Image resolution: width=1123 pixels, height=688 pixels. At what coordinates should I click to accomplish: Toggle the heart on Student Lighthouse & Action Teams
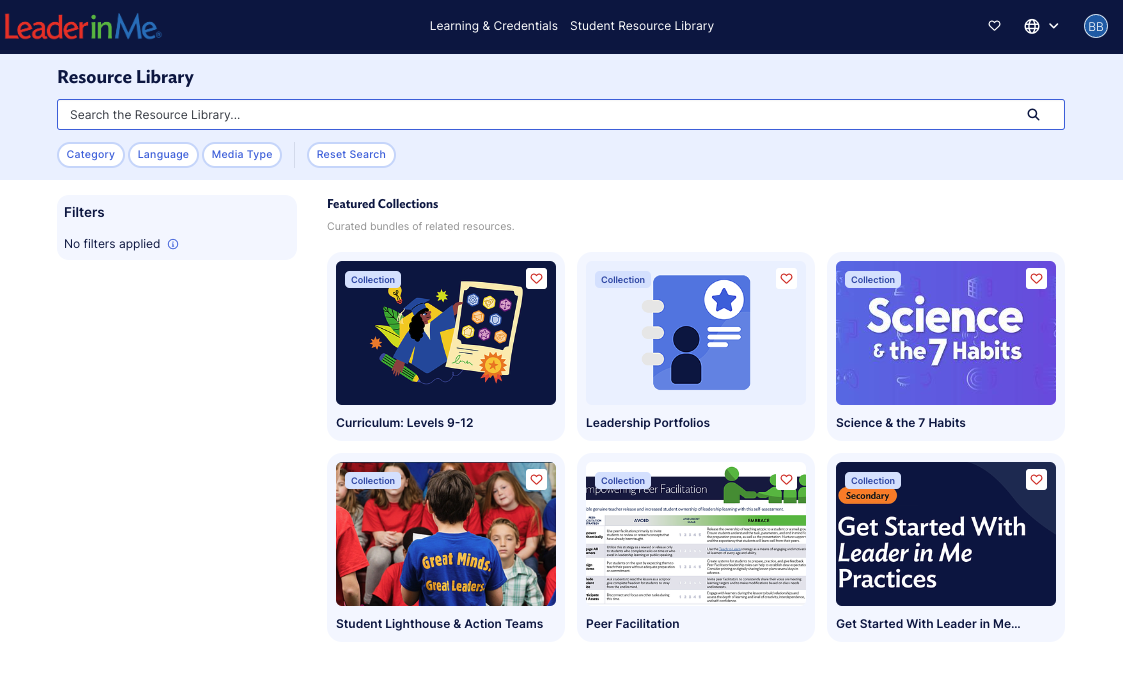coord(536,479)
